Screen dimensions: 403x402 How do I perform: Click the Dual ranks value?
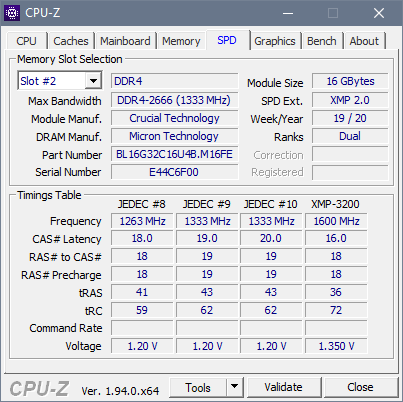coord(350,136)
